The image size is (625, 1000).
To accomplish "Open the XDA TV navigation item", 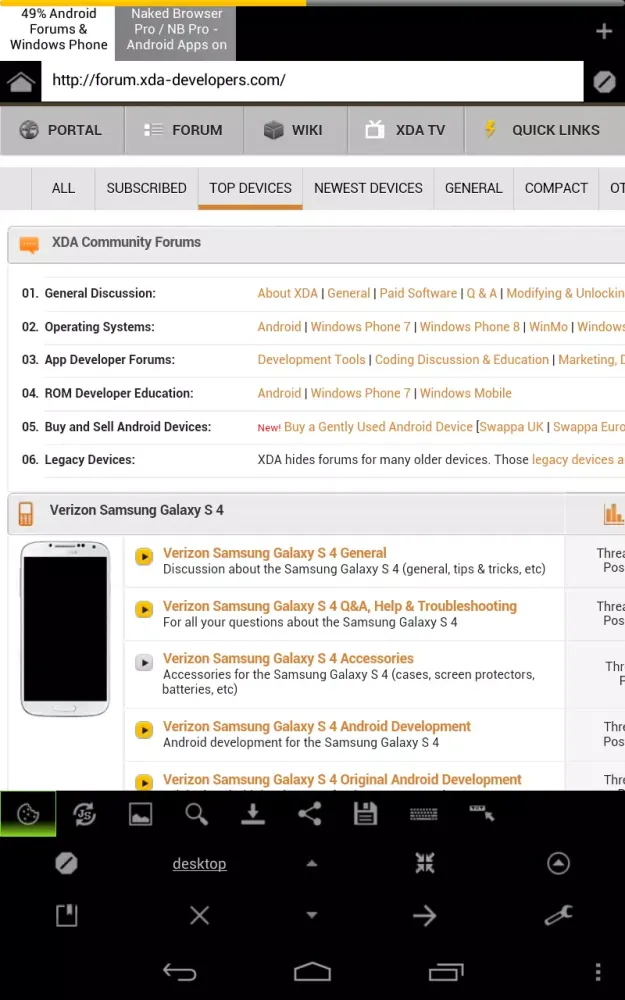I will coord(406,130).
